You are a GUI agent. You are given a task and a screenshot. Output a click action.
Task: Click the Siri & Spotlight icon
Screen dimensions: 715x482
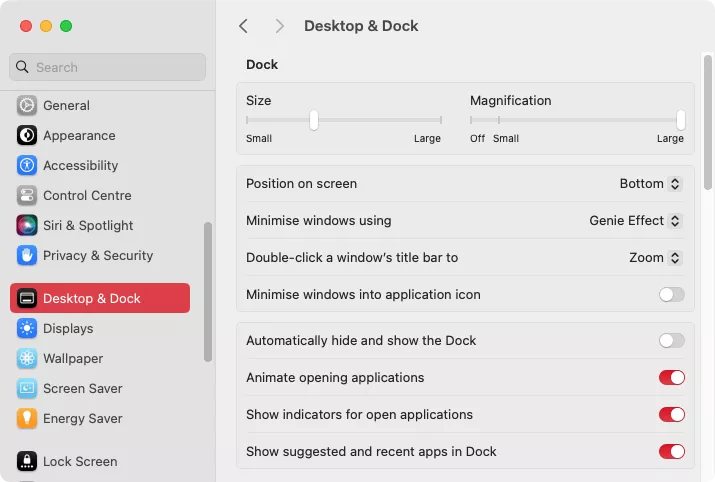tap(27, 225)
